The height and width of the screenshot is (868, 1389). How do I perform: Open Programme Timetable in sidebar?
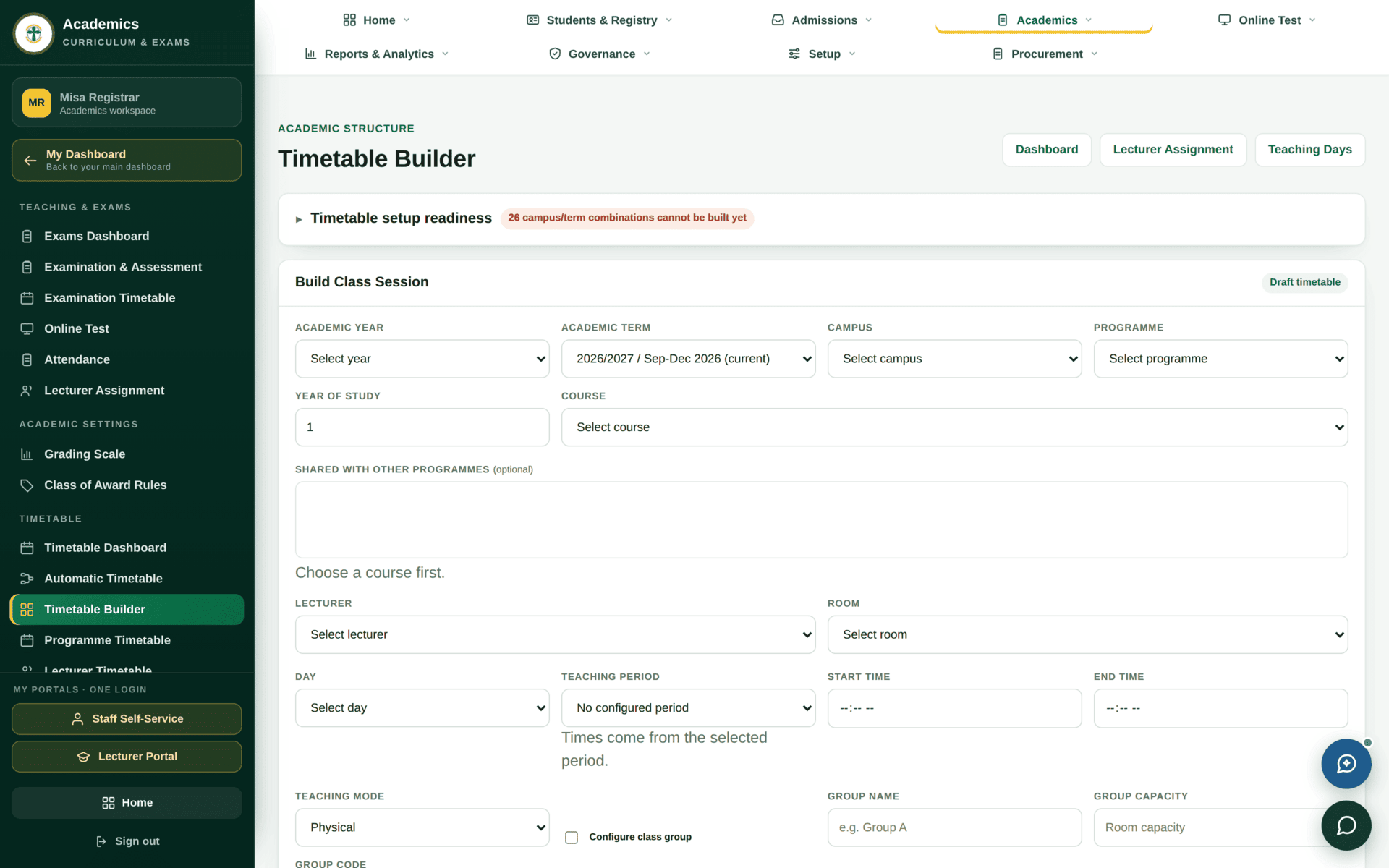click(127, 640)
